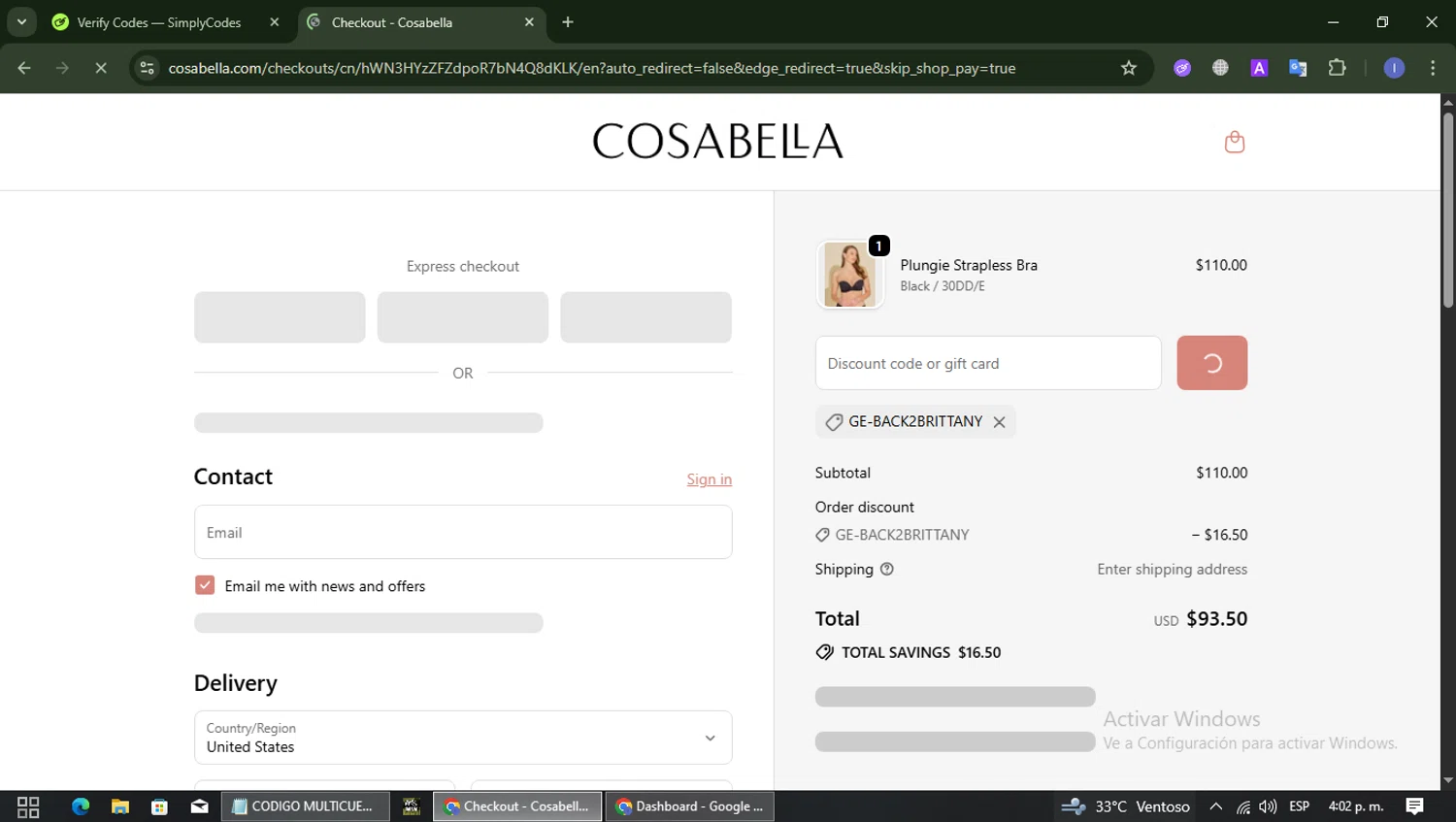Click the page vertical scrollbar thumb

pyautogui.click(x=1448, y=211)
